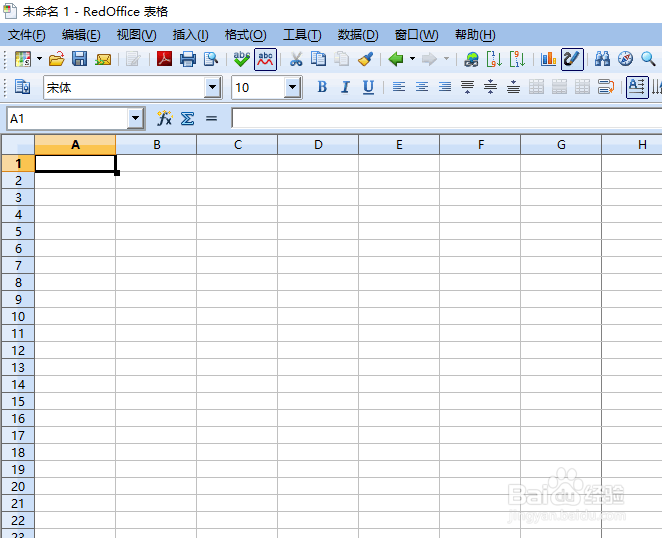Toggle bold formatting
This screenshot has height=538, width=662.
click(322, 87)
